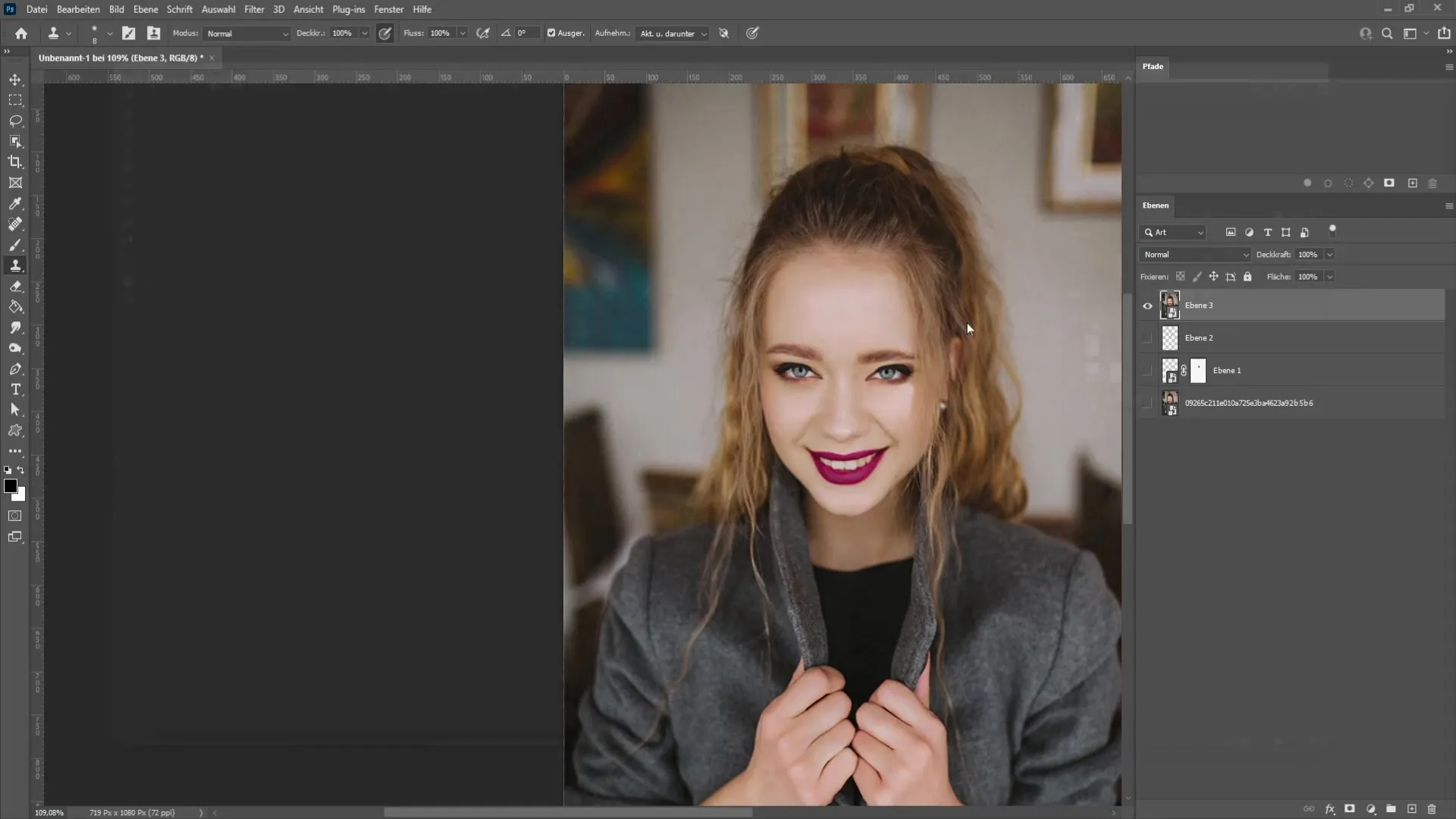Open the Ebene menu item
The image size is (1456, 819).
[145, 9]
